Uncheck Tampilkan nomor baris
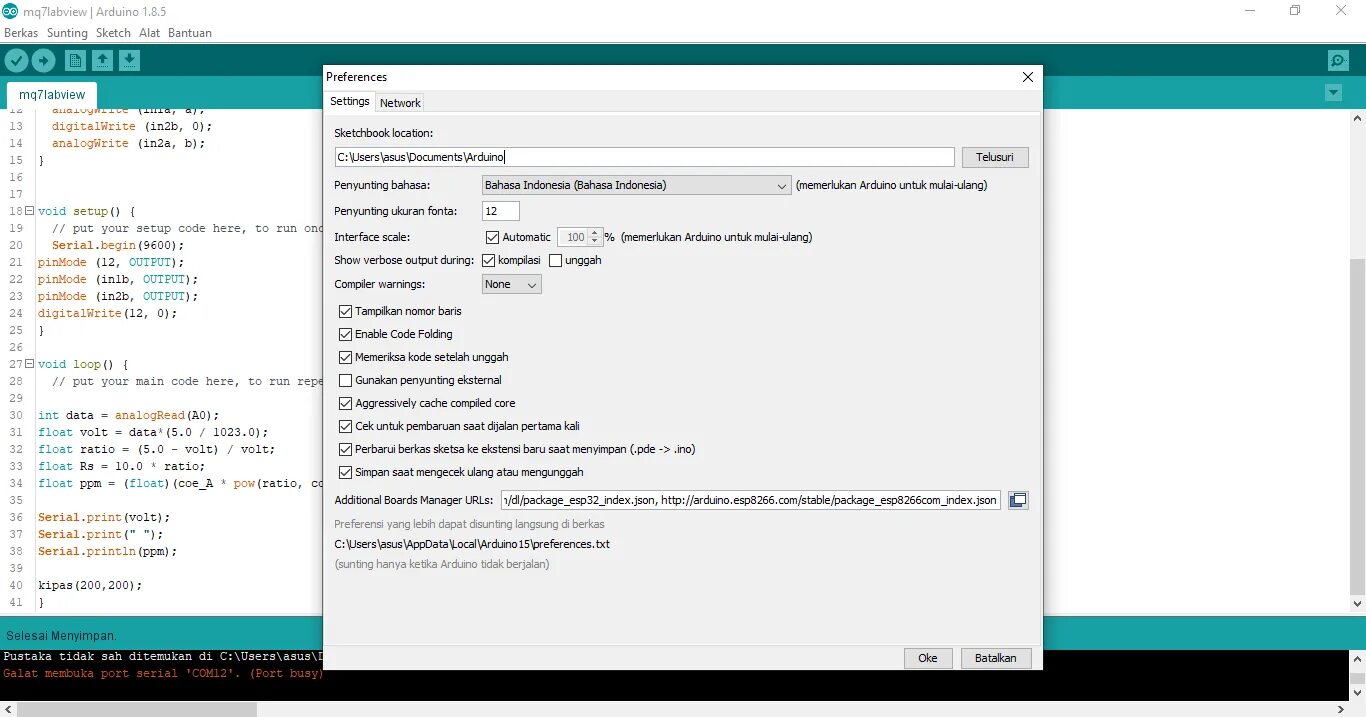1366x717 pixels. tap(346, 312)
